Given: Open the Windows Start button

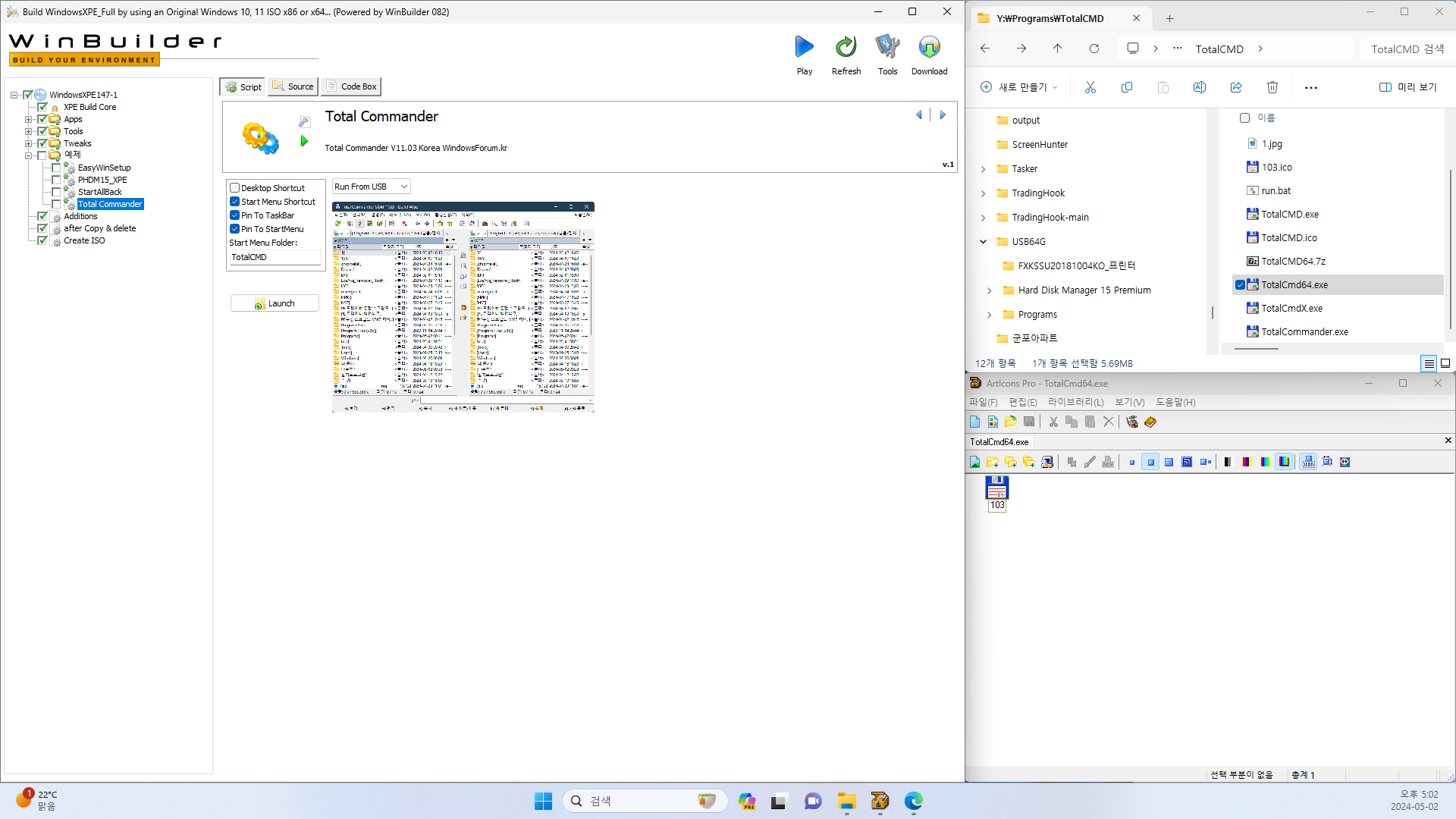Looking at the screenshot, I should pos(543,801).
